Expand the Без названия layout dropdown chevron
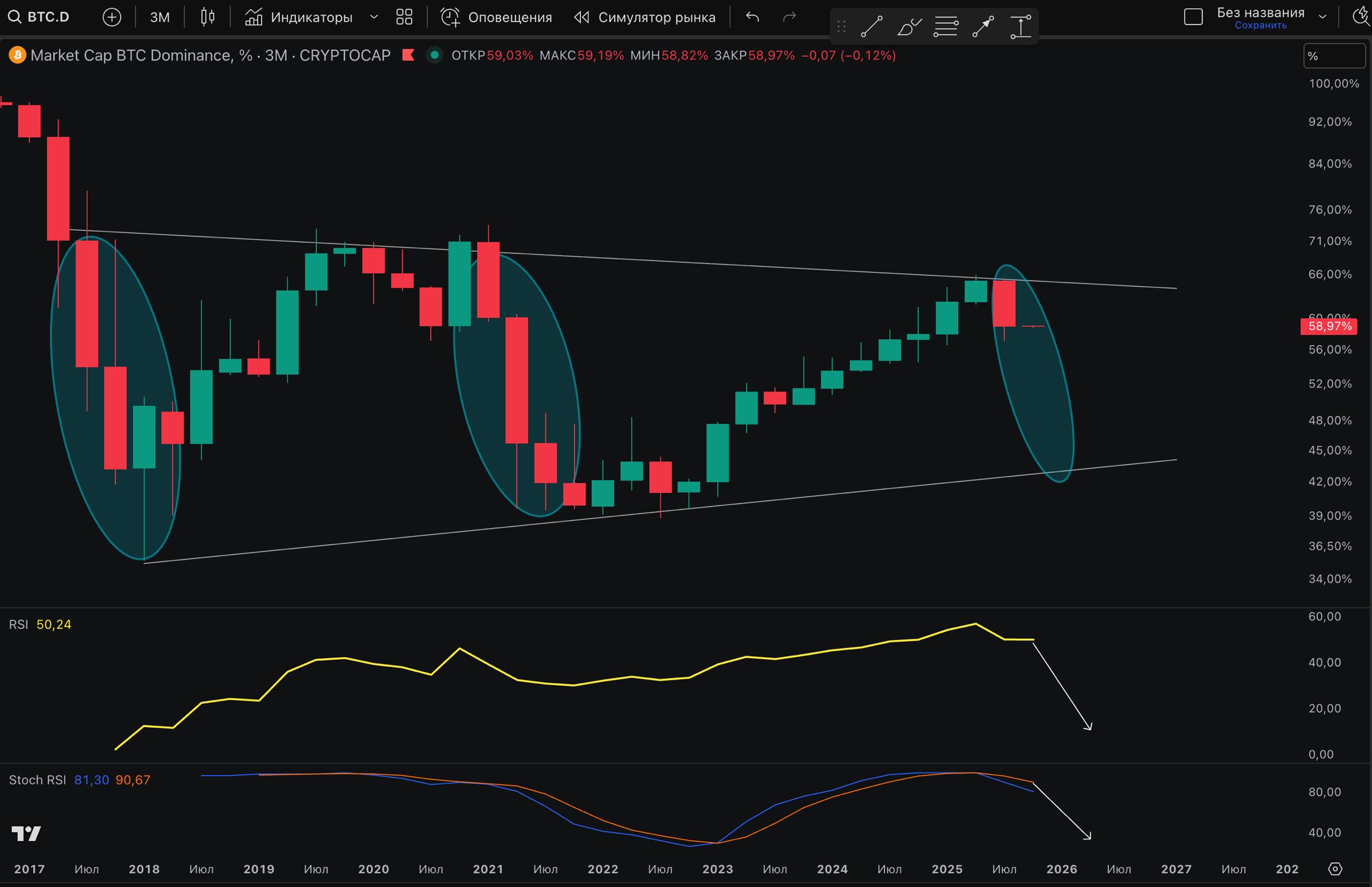Screen dimensions: 1372x887 [x=1323, y=17]
